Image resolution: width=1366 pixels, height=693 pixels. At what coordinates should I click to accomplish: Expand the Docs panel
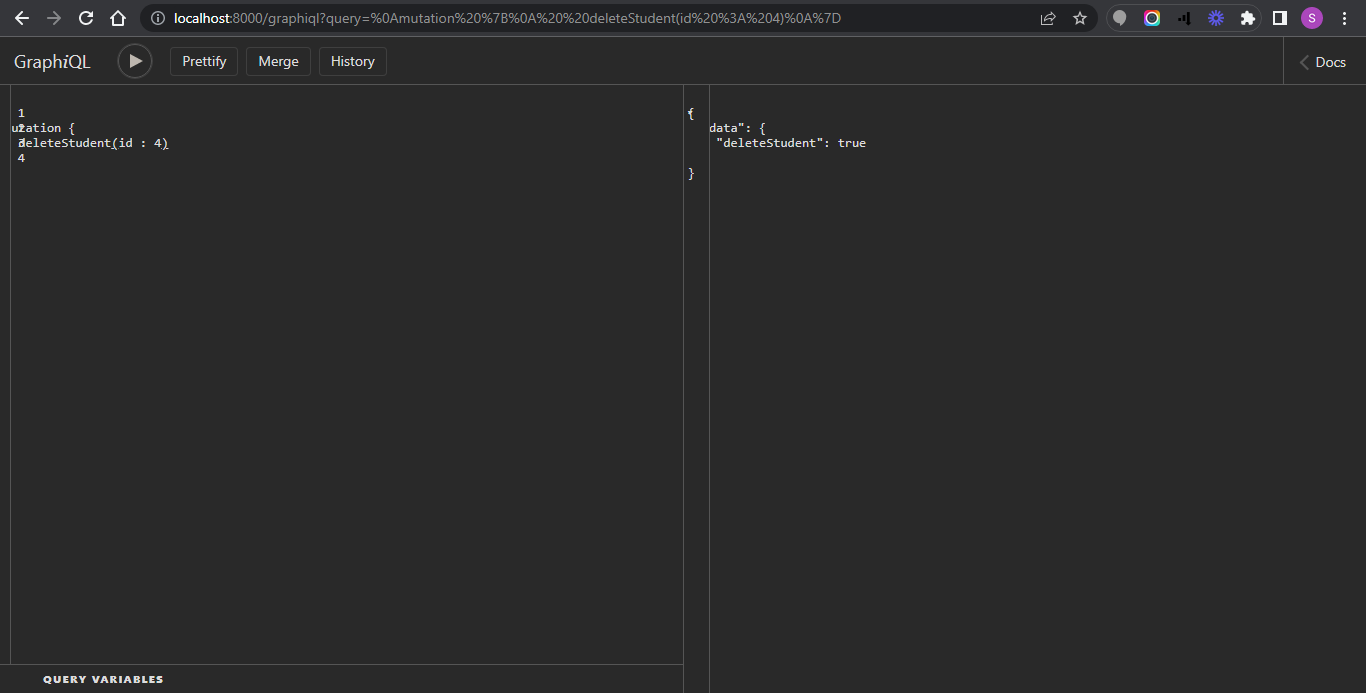tap(1323, 62)
